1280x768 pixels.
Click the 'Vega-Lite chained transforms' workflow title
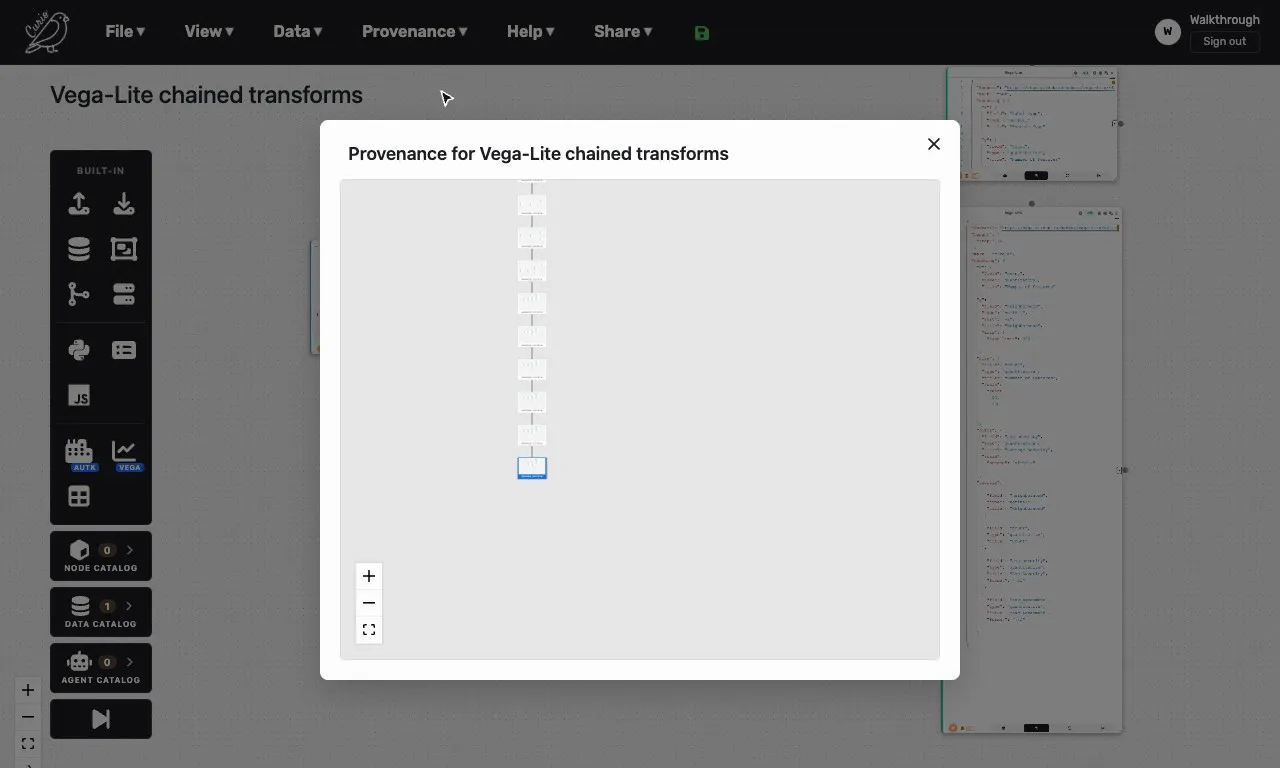pos(206,95)
